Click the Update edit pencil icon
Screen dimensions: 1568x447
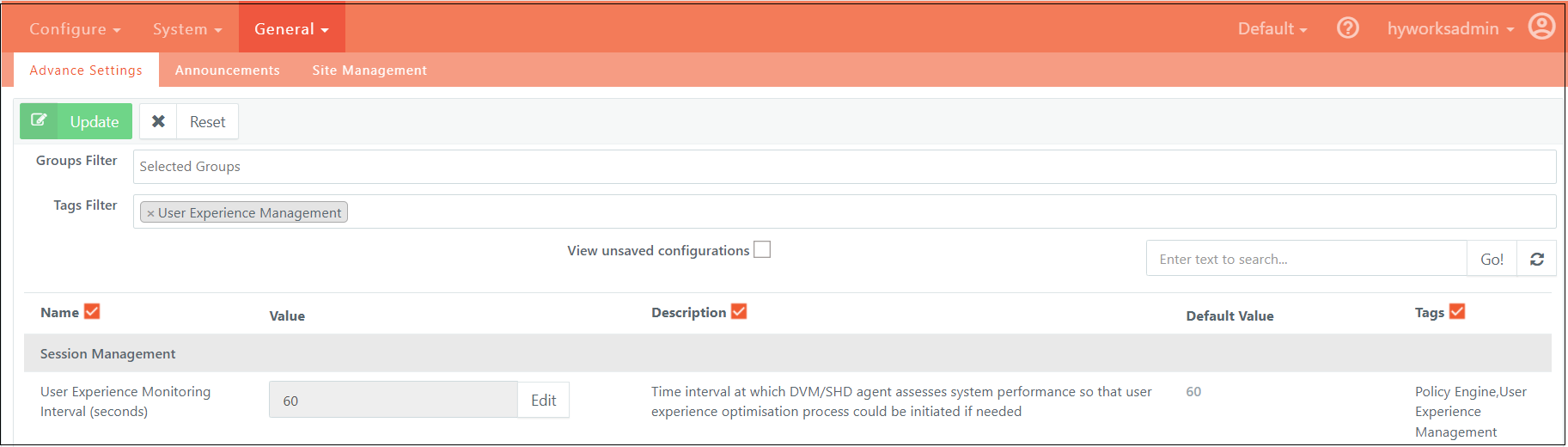pyautogui.click(x=39, y=121)
